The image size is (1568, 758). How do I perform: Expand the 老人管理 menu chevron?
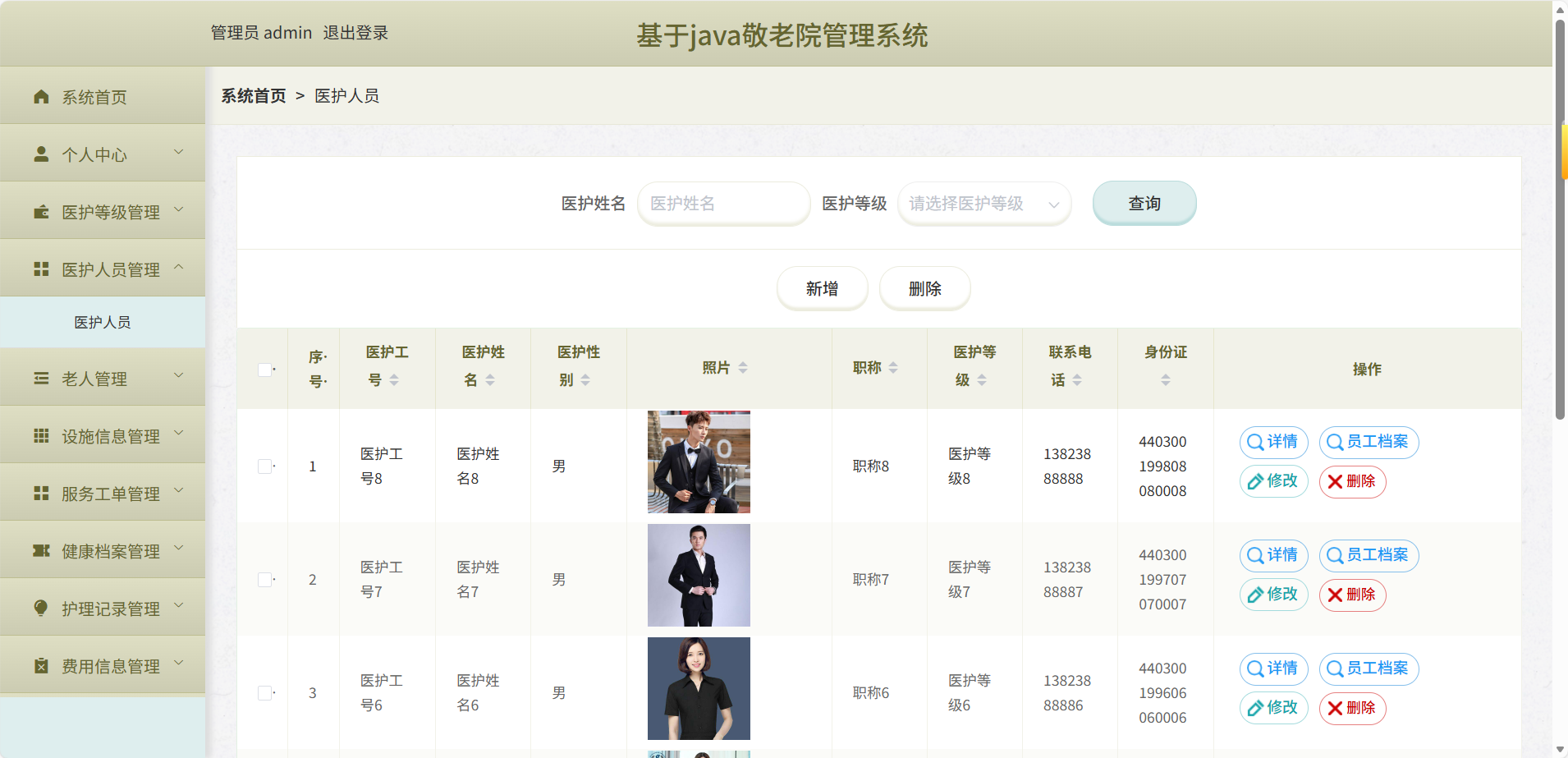coord(178,376)
